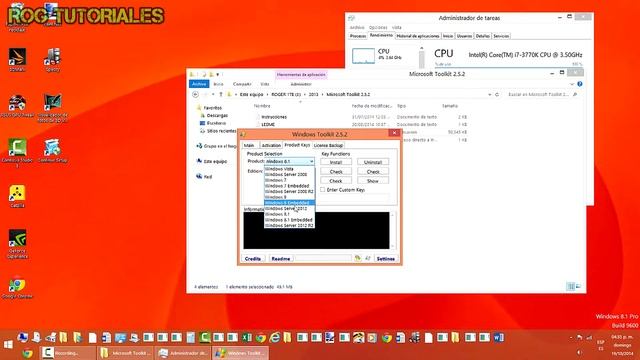Pick Windows 8.1 Embedded from the product list

(289, 220)
